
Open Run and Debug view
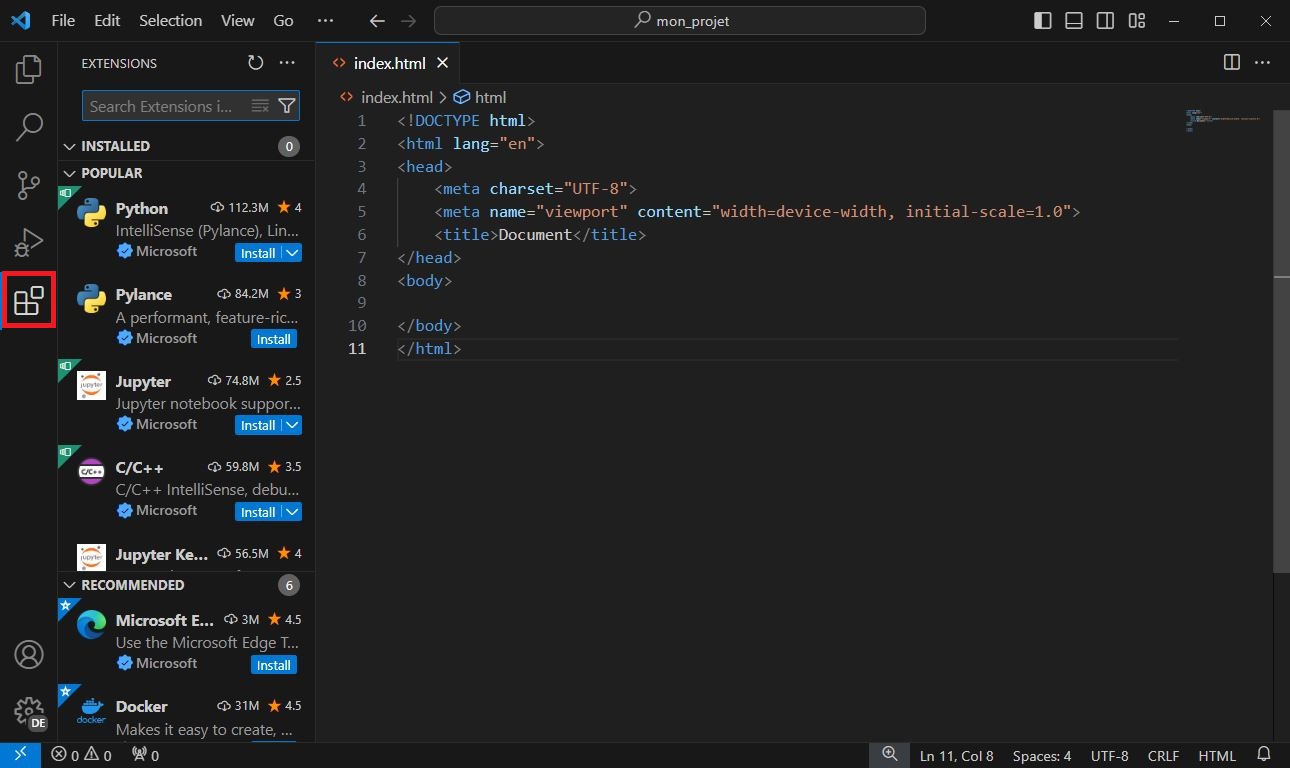click(29, 242)
